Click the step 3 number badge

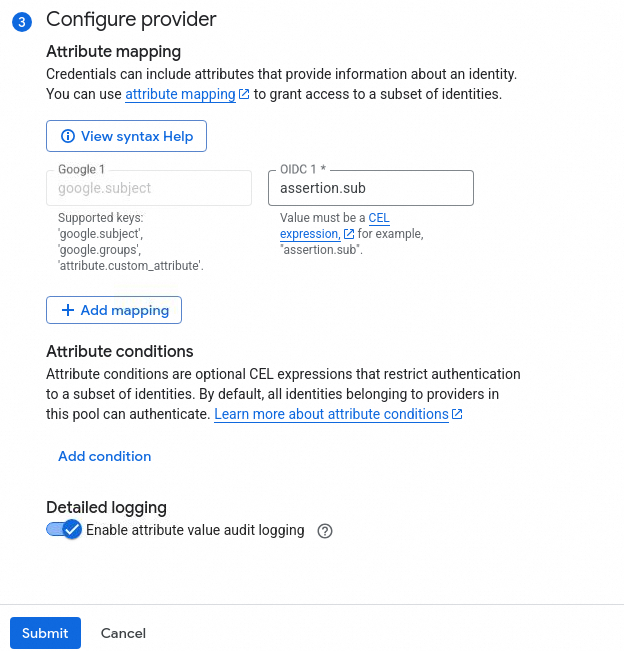point(22,21)
